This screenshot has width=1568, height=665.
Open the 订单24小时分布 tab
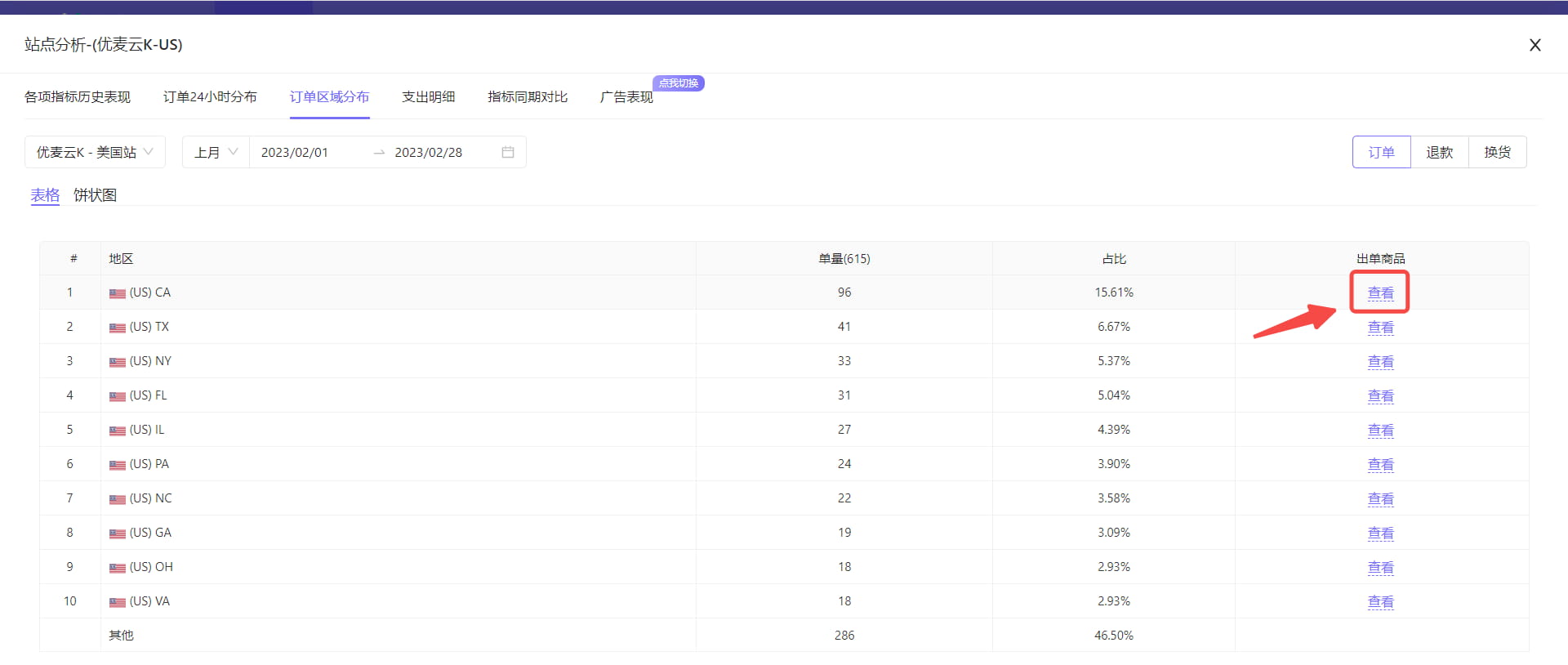(210, 97)
